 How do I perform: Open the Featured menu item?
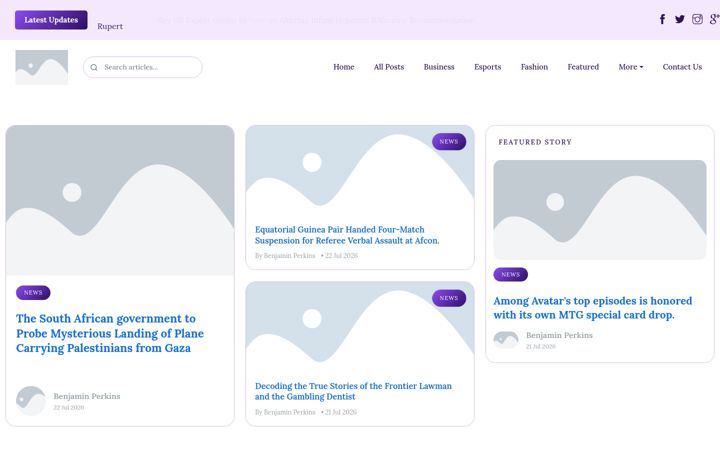tap(583, 67)
